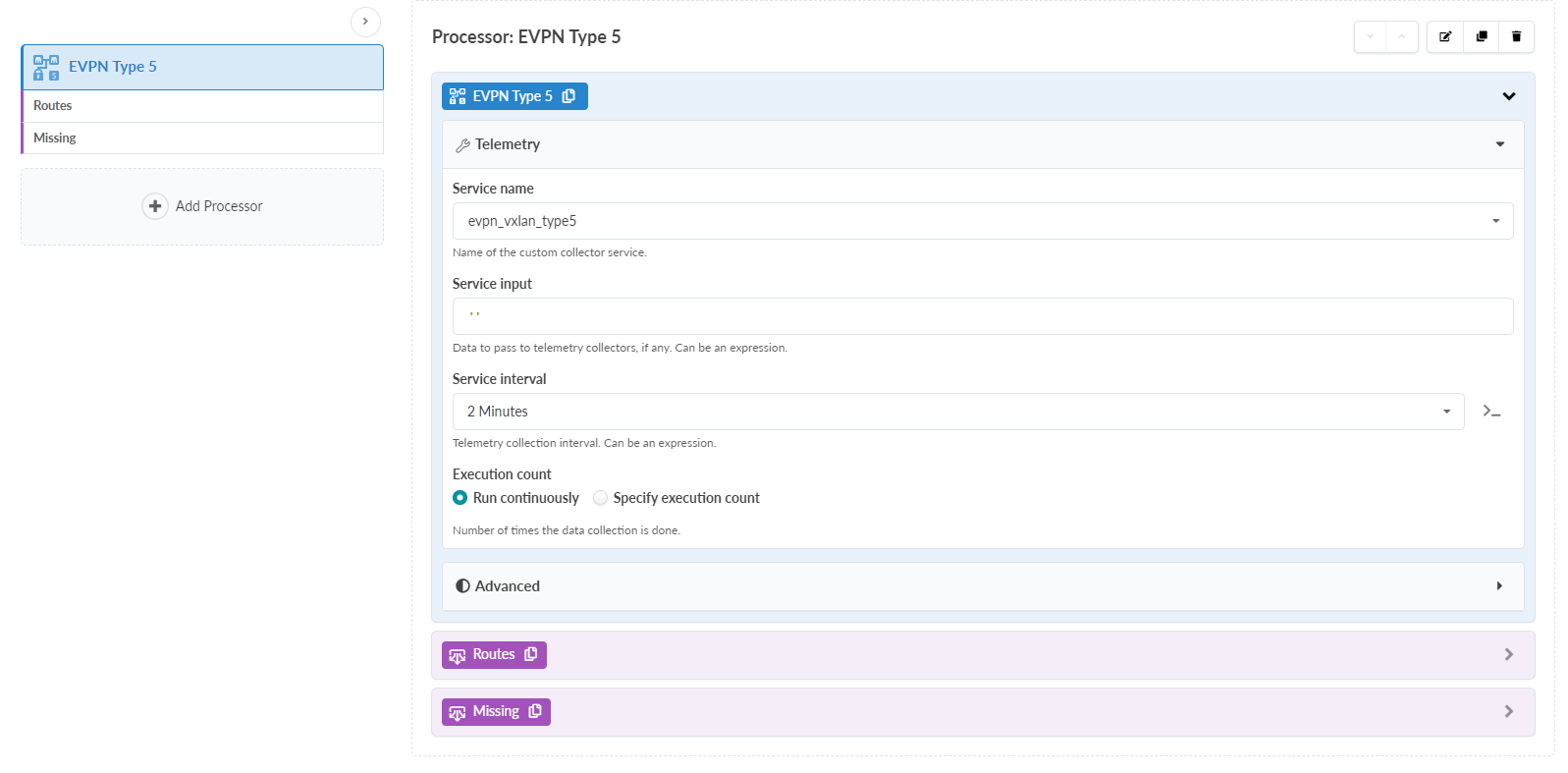This screenshot has width=1568, height=773.
Task: Expand the Advanced section
Action: [x=1499, y=586]
